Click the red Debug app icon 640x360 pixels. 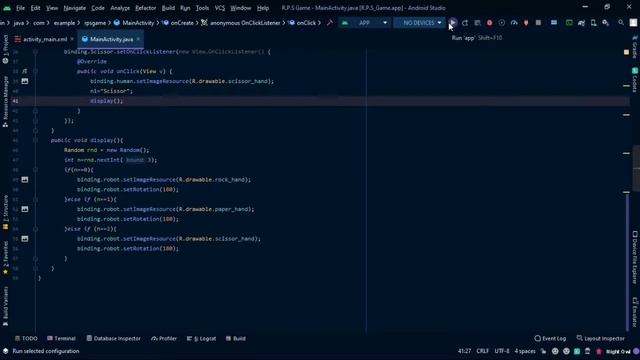[489, 23]
